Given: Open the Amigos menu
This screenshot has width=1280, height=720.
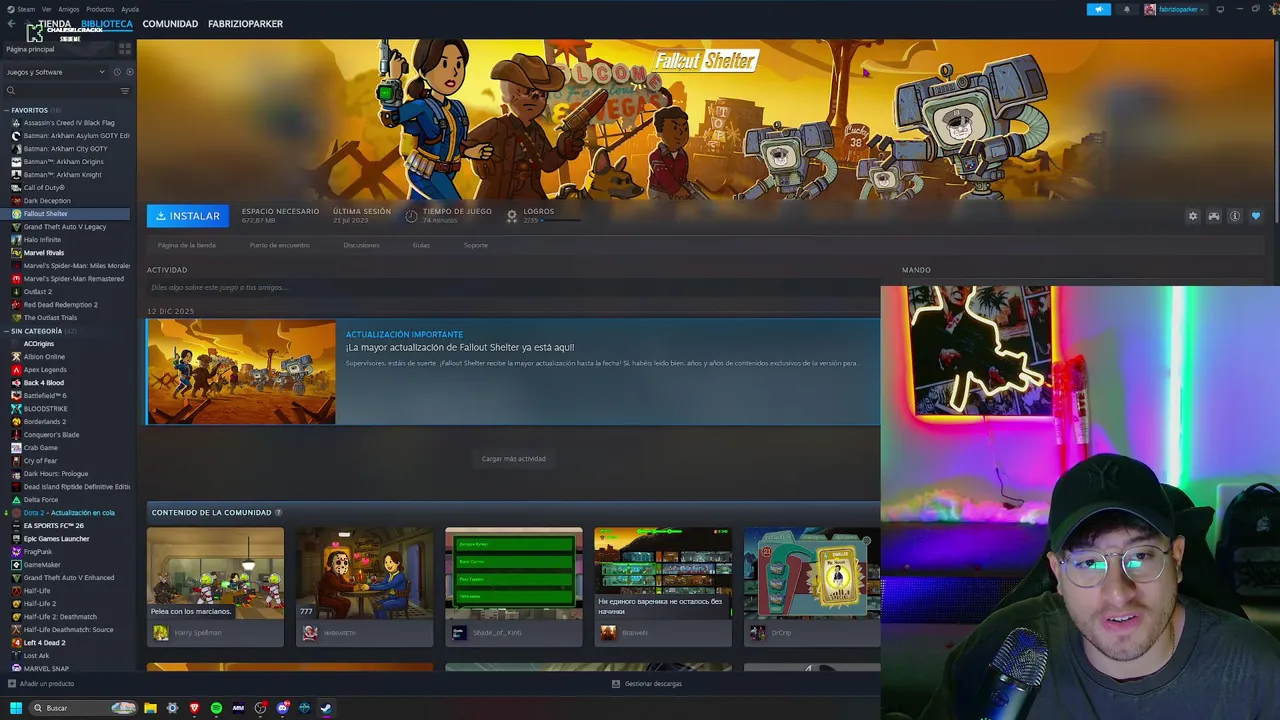Looking at the screenshot, I should pyautogui.click(x=69, y=9).
